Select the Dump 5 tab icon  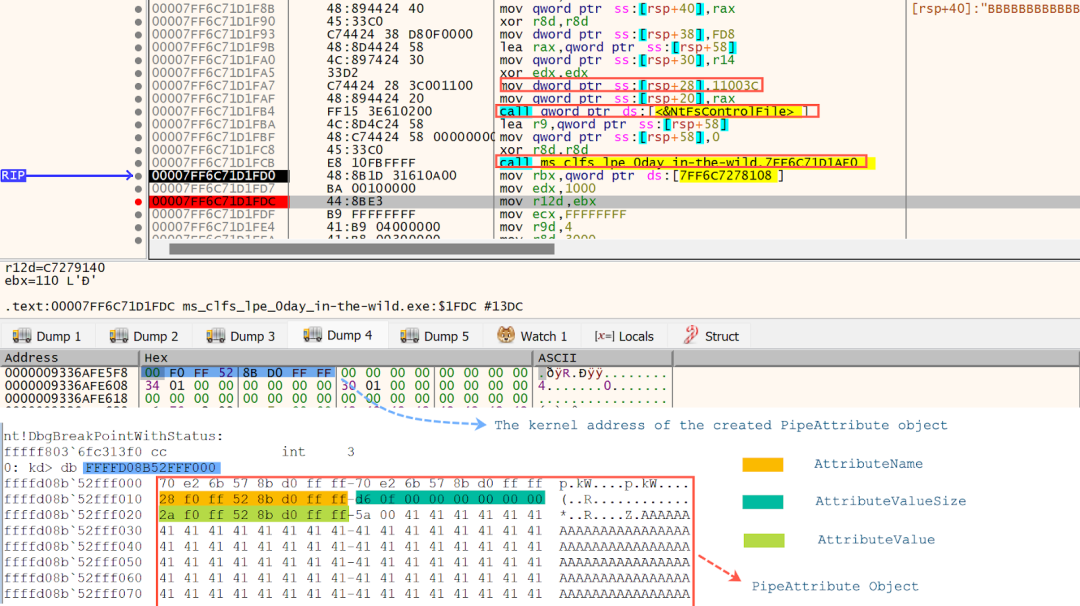tap(409, 336)
